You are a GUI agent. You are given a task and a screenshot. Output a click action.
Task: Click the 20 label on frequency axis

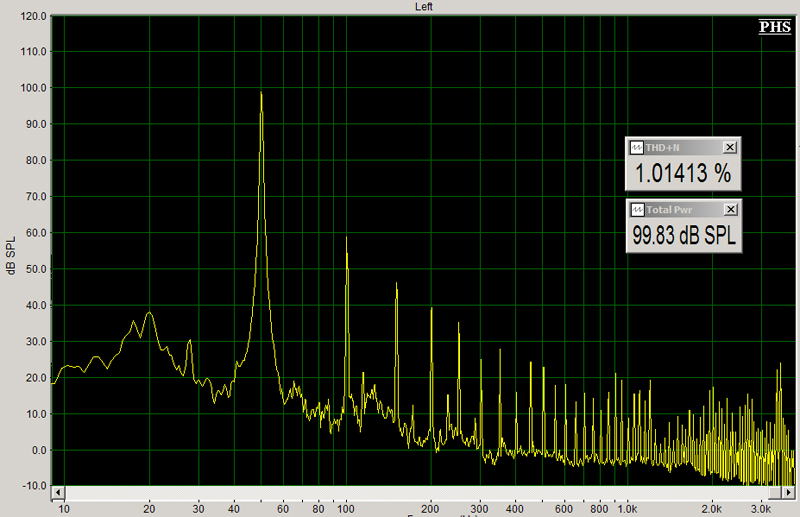coord(149,507)
